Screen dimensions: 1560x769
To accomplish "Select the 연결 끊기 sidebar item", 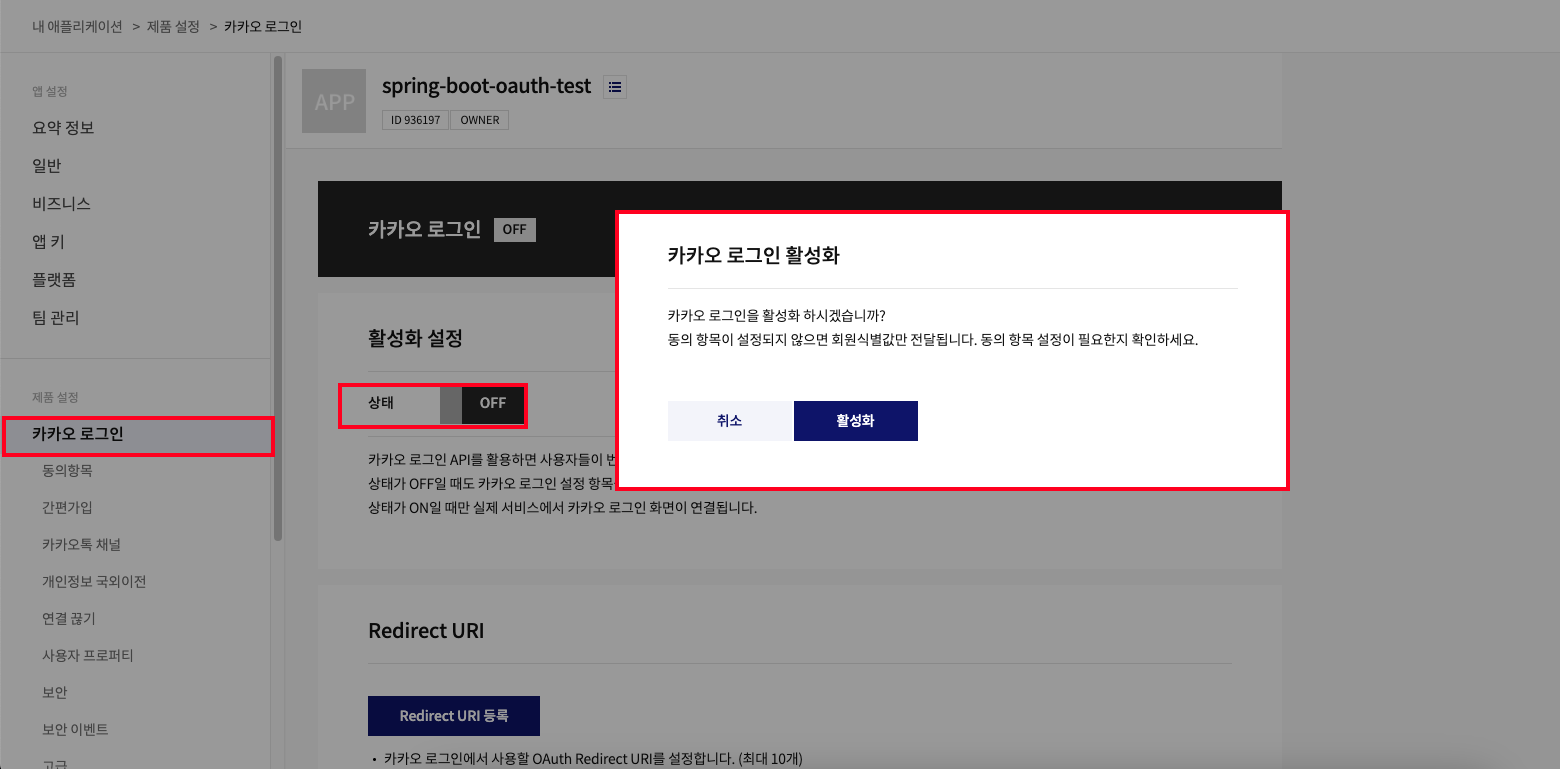I will (69, 618).
